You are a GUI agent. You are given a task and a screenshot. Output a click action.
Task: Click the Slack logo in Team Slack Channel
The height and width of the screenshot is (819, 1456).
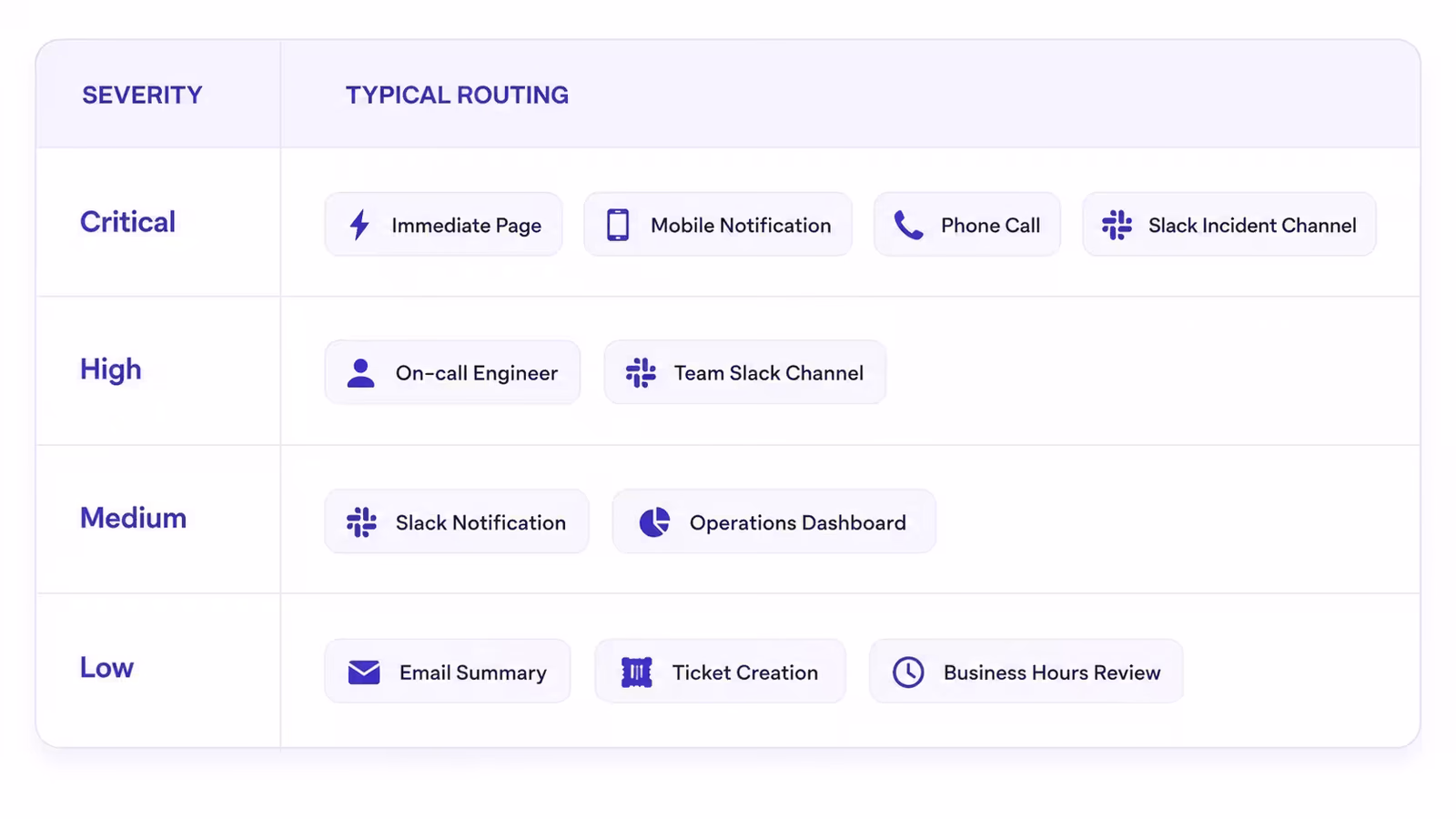pos(641,373)
